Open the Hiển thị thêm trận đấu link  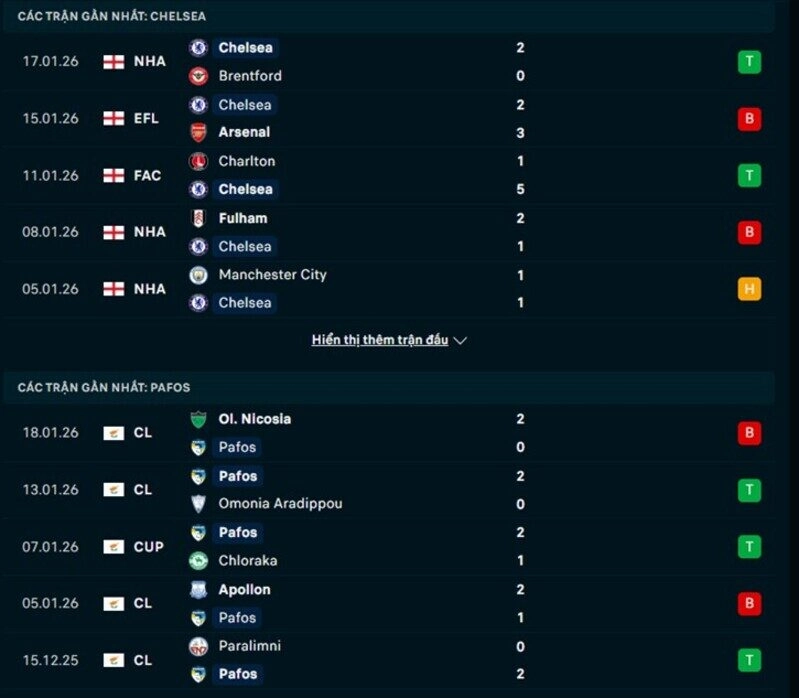(380, 340)
